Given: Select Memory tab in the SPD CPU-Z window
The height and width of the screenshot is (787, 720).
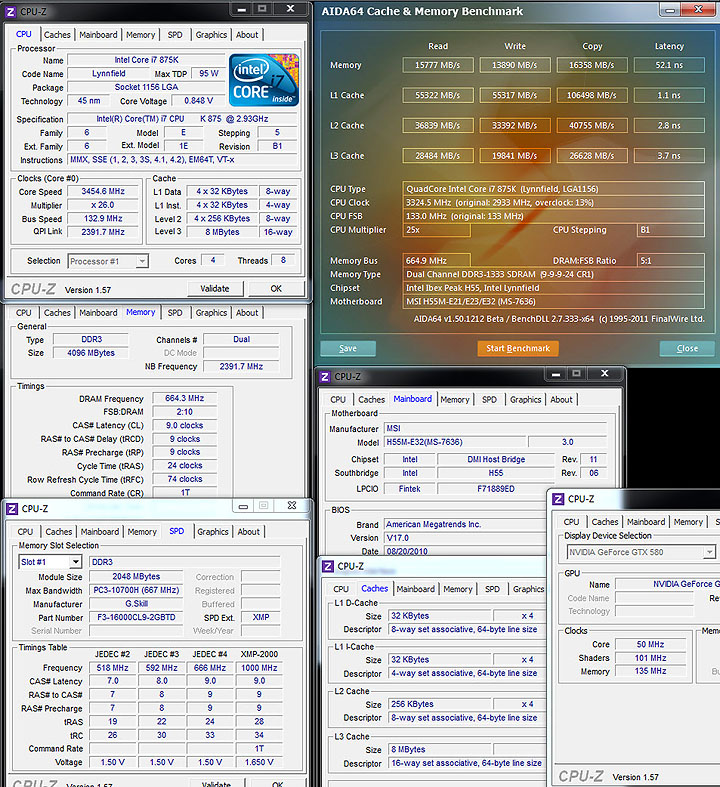Looking at the screenshot, I should pos(142,532).
